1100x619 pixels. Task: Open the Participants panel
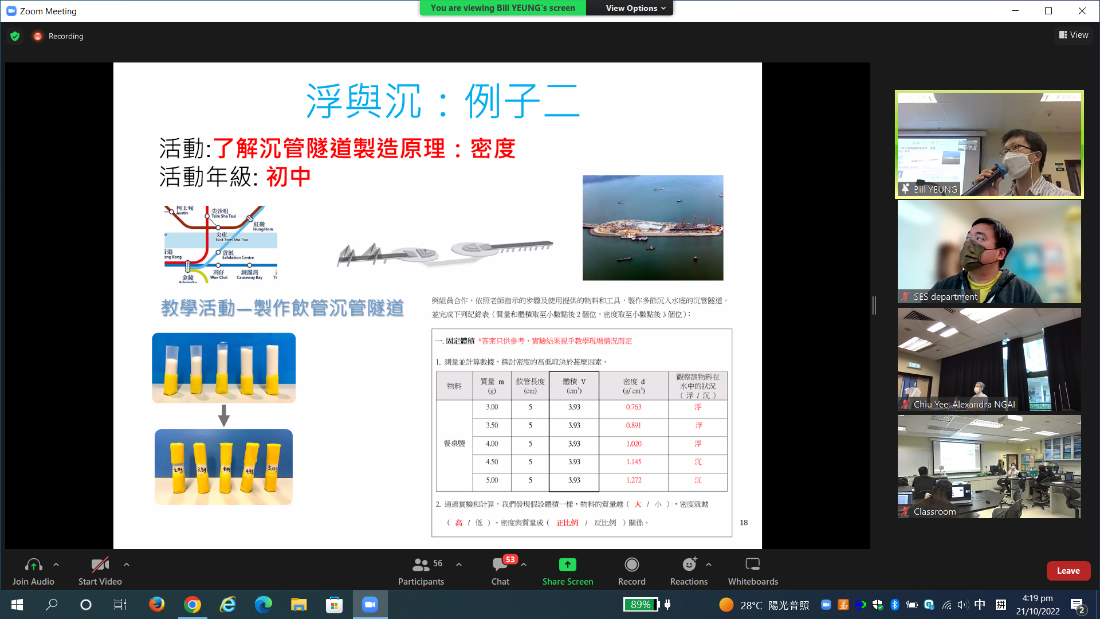[421, 565]
